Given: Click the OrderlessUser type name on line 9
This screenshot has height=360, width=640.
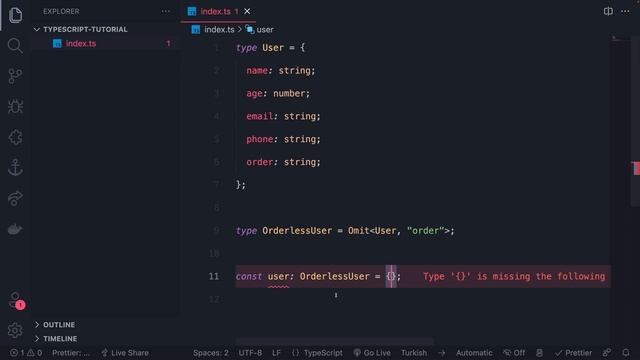Looking at the screenshot, I should (x=297, y=231).
